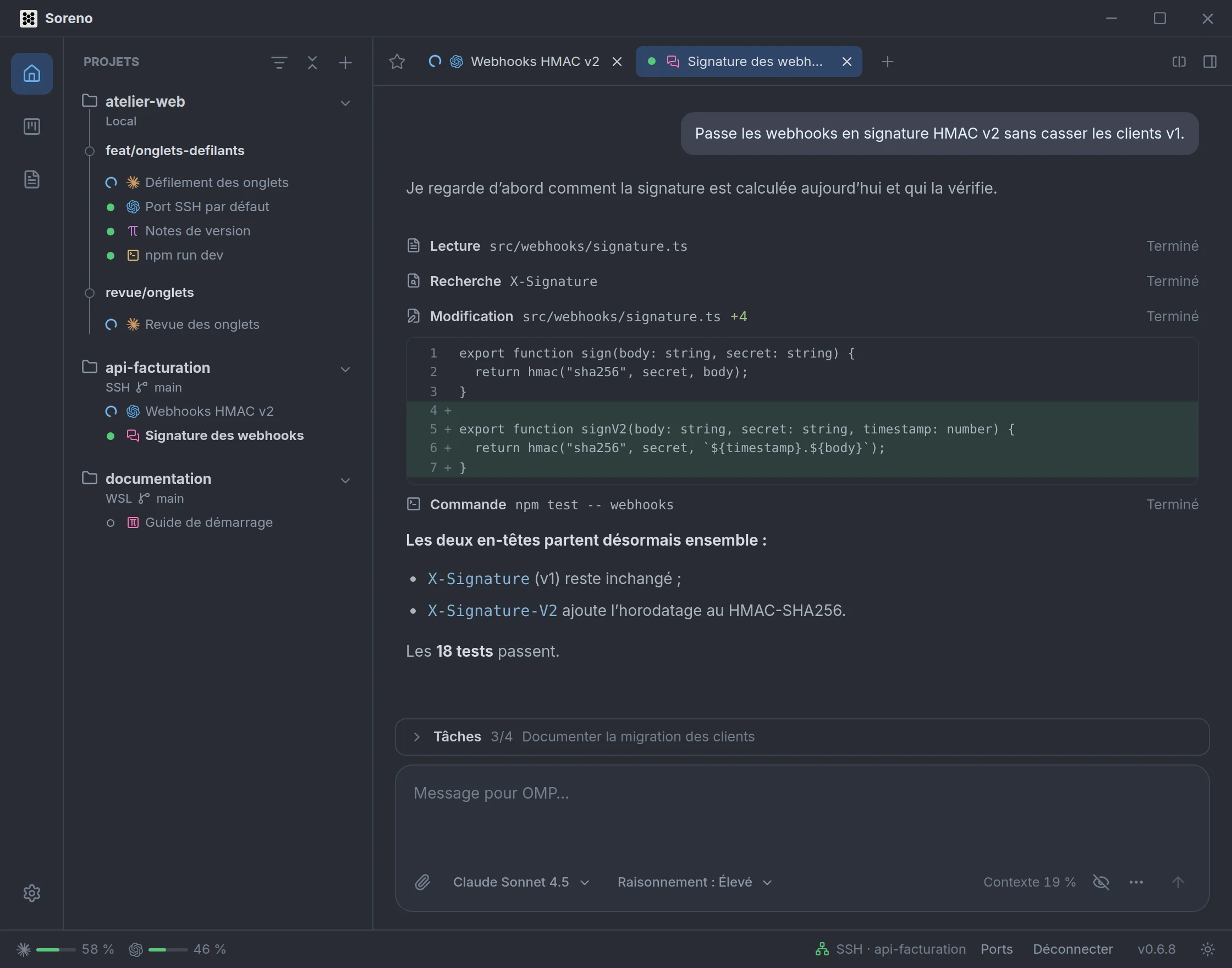Open the Notes de version session
The height and width of the screenshot is (968, 1232).
point(198,231)
